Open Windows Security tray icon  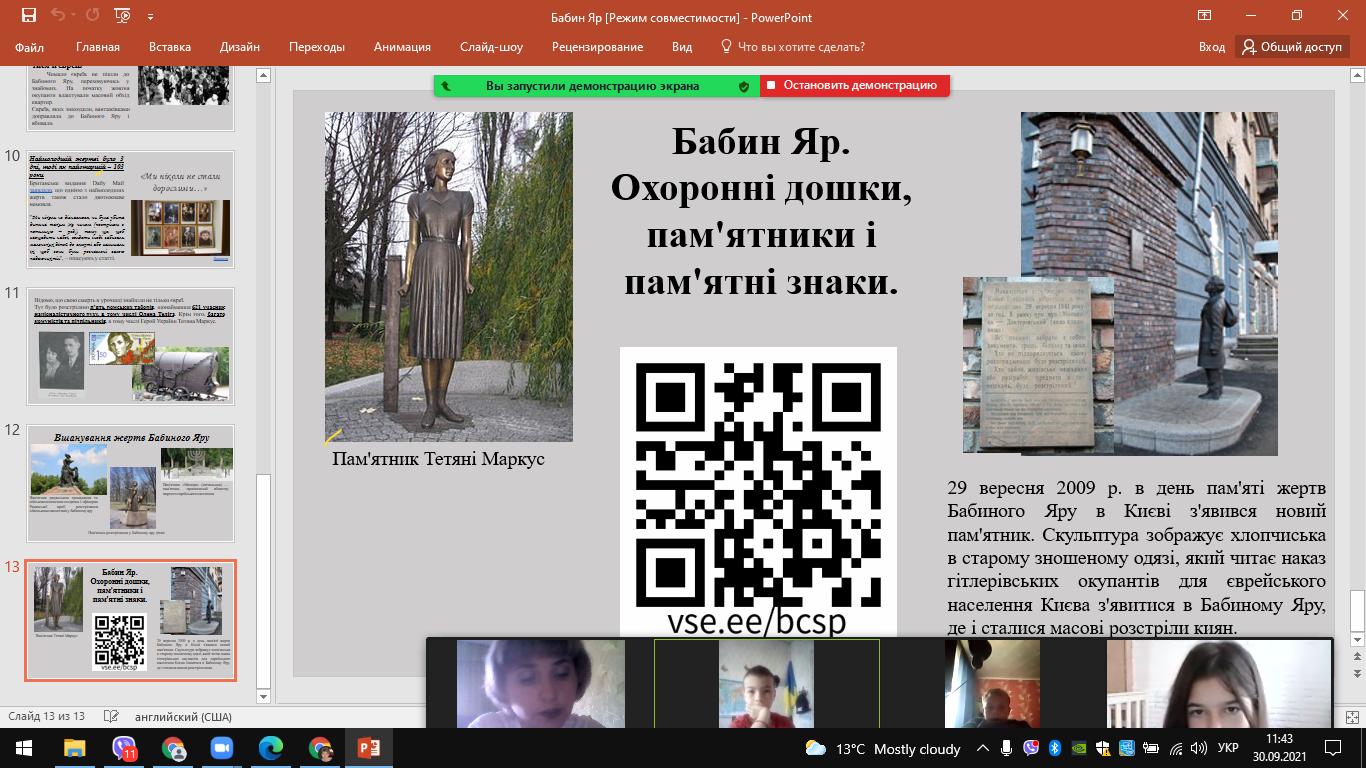(1103, 748)
